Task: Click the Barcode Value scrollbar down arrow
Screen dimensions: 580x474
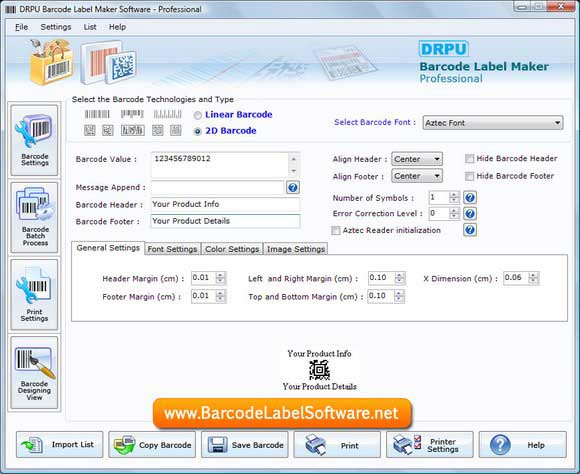Action: coord(294,171)
